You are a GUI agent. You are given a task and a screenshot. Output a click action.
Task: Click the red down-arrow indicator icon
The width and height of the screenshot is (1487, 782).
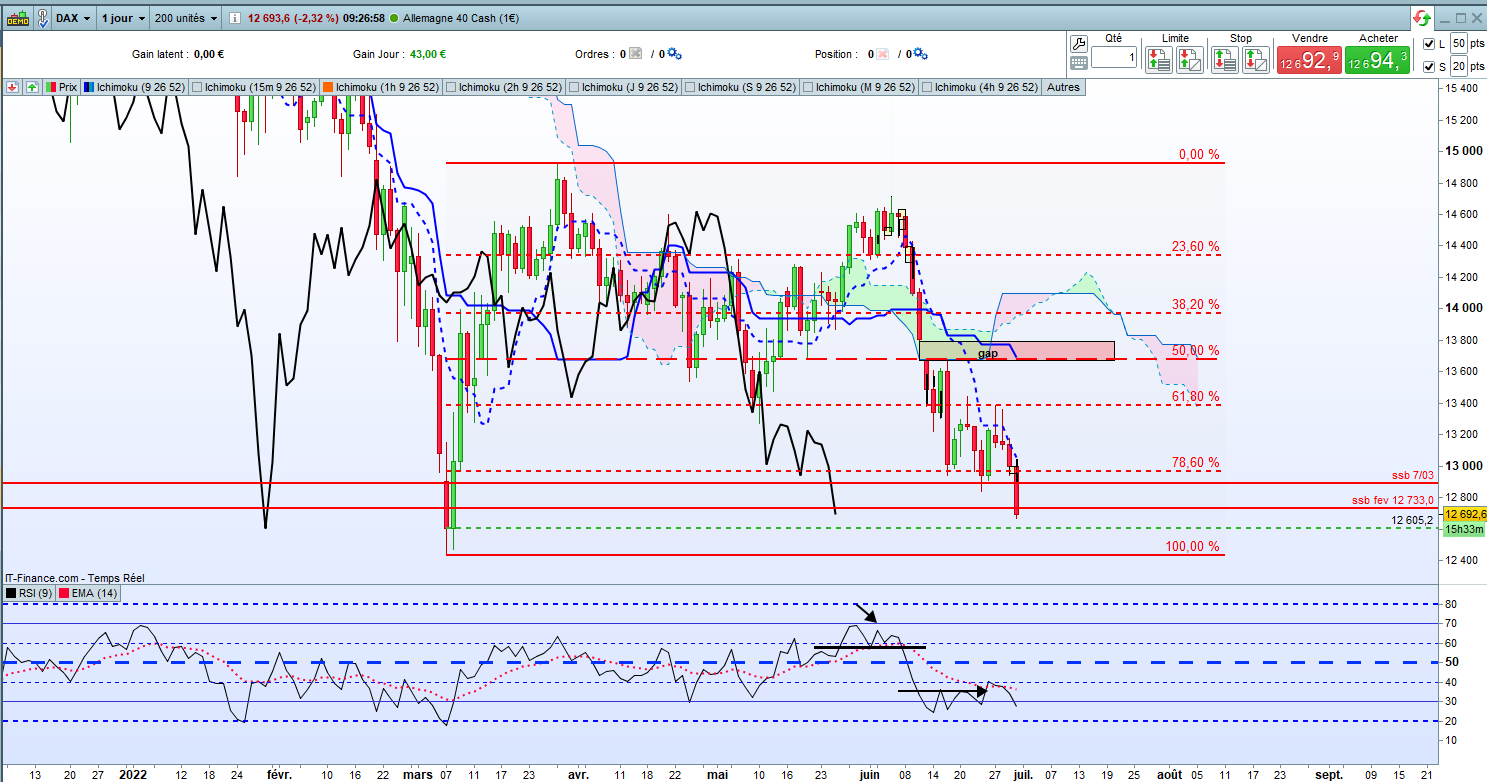12,87
